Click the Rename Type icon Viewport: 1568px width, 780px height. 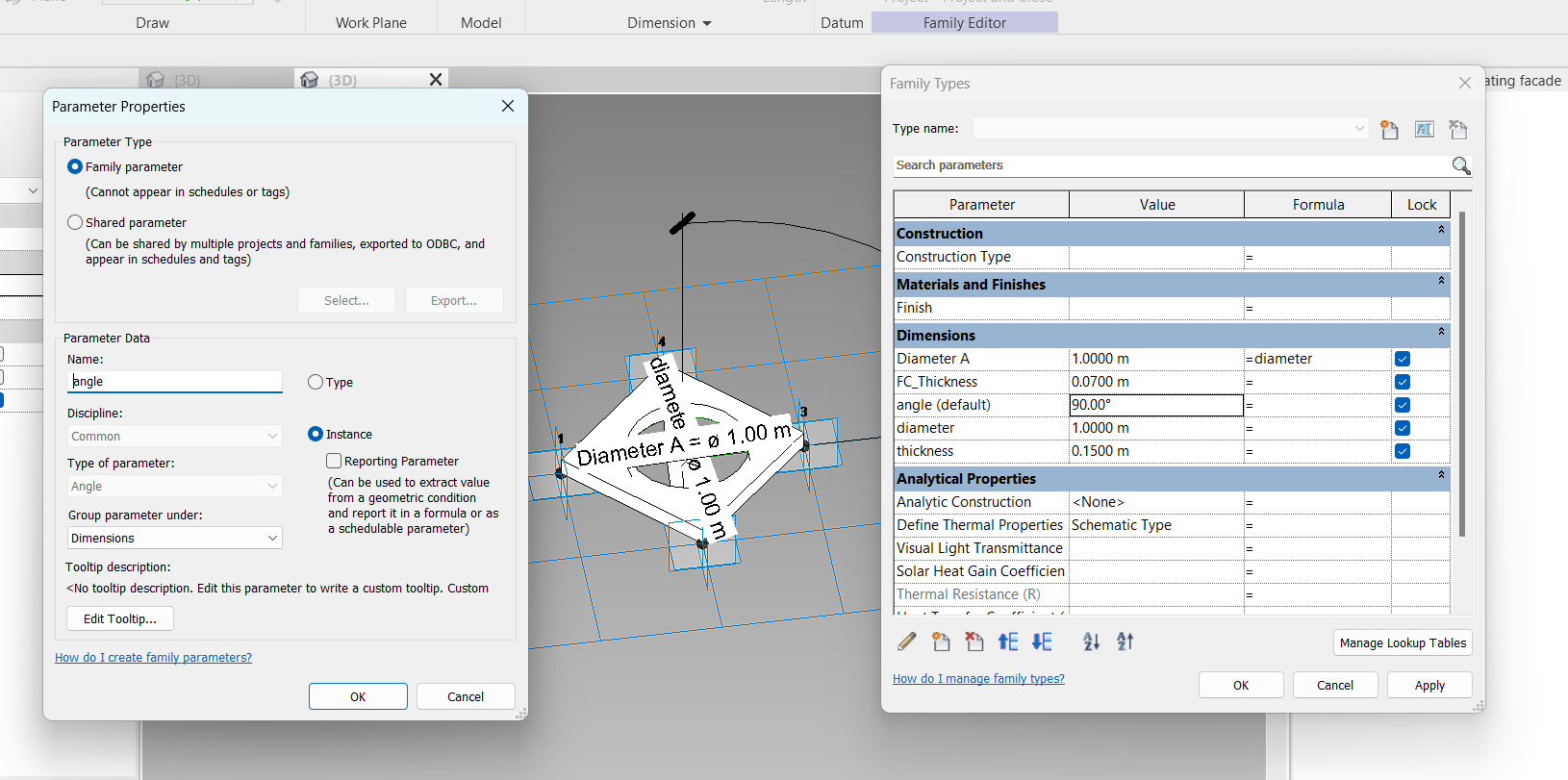point(1424,129)
